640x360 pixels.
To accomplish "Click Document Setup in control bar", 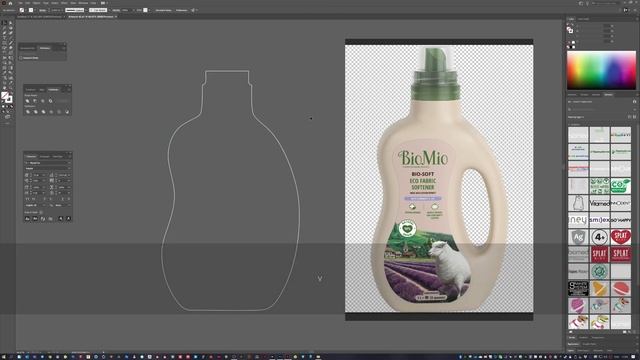I will coord(163,10).
